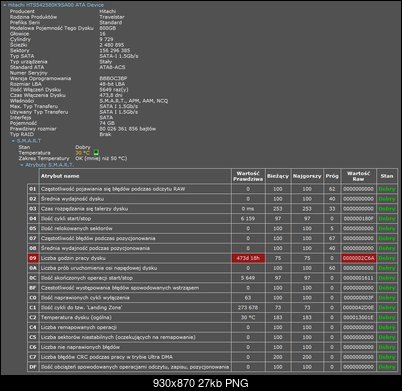Click the green temperature status icon
The image size is (402, 391).
[96, 153]
